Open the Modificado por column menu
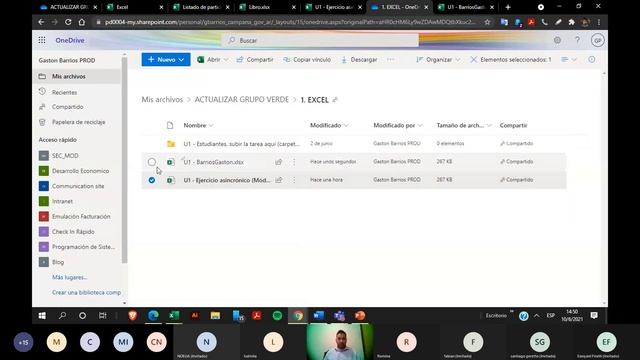The height and width of the screenshot is (360, 640). click(x=398, y=125)
